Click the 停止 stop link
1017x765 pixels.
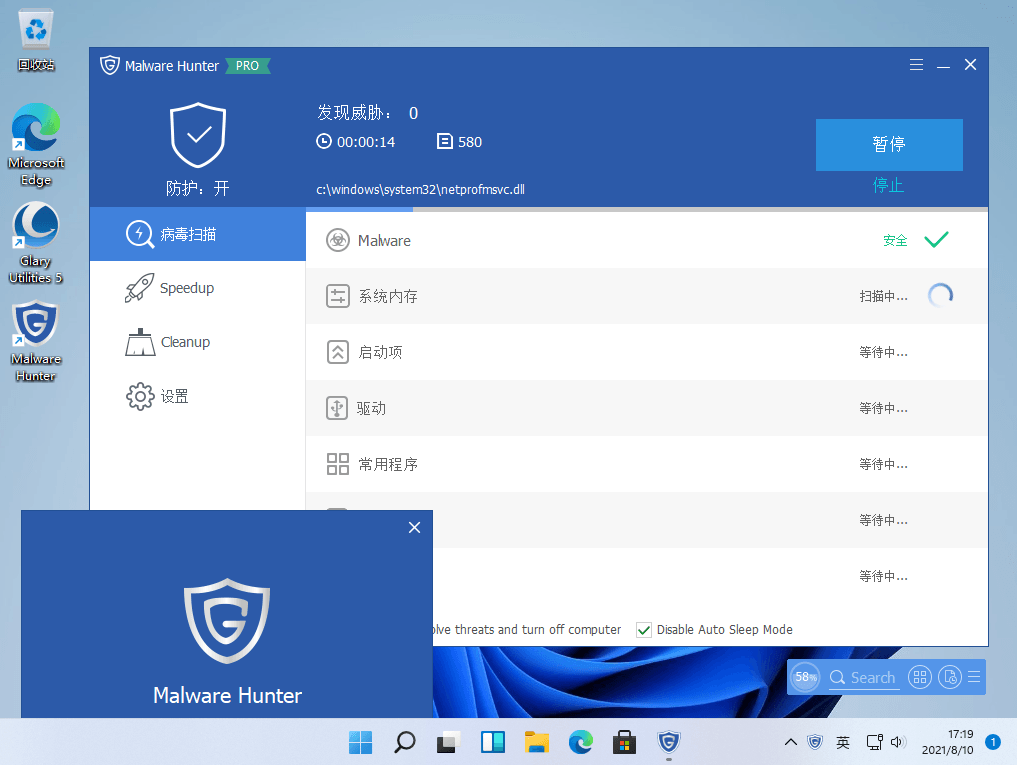tap(888, 186)
